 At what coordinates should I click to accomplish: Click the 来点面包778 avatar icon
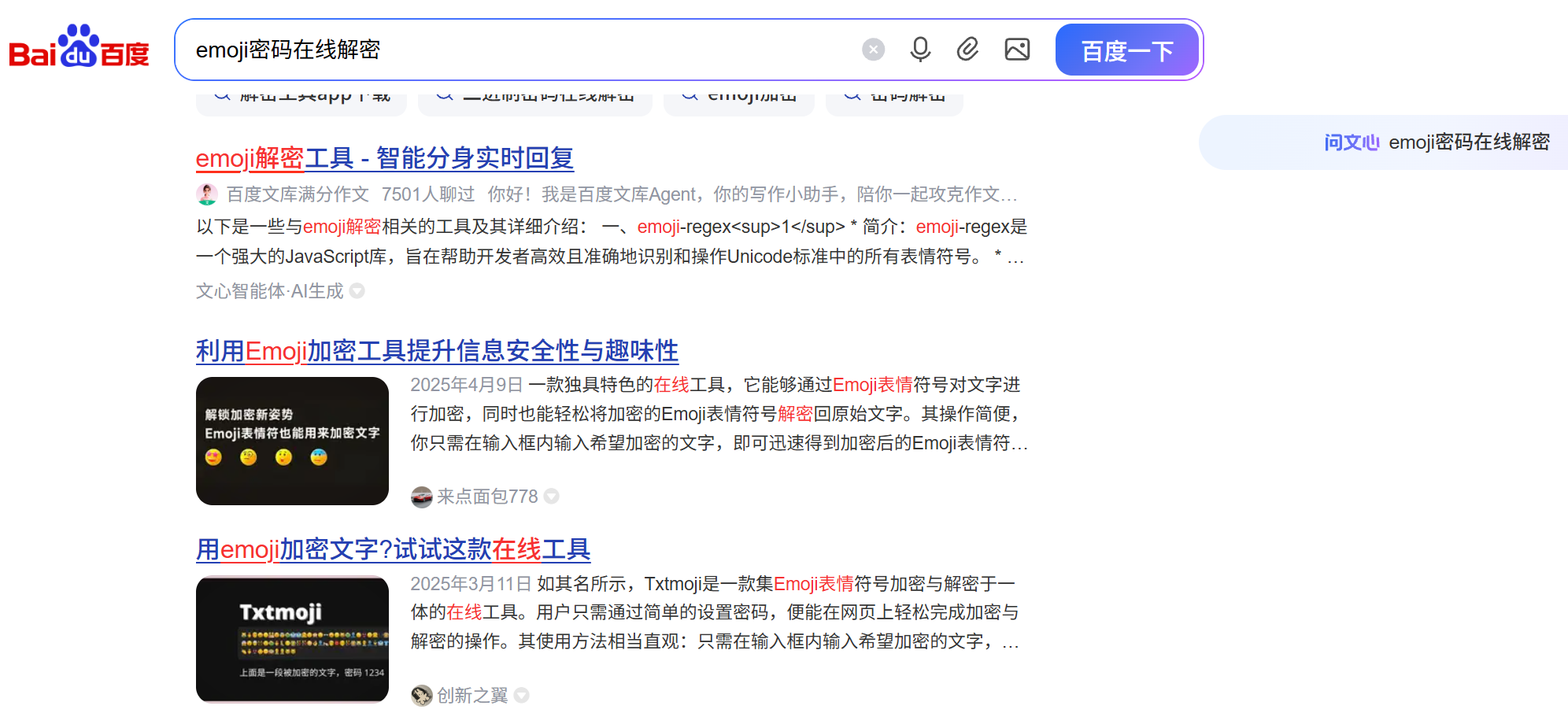(421, 497)
